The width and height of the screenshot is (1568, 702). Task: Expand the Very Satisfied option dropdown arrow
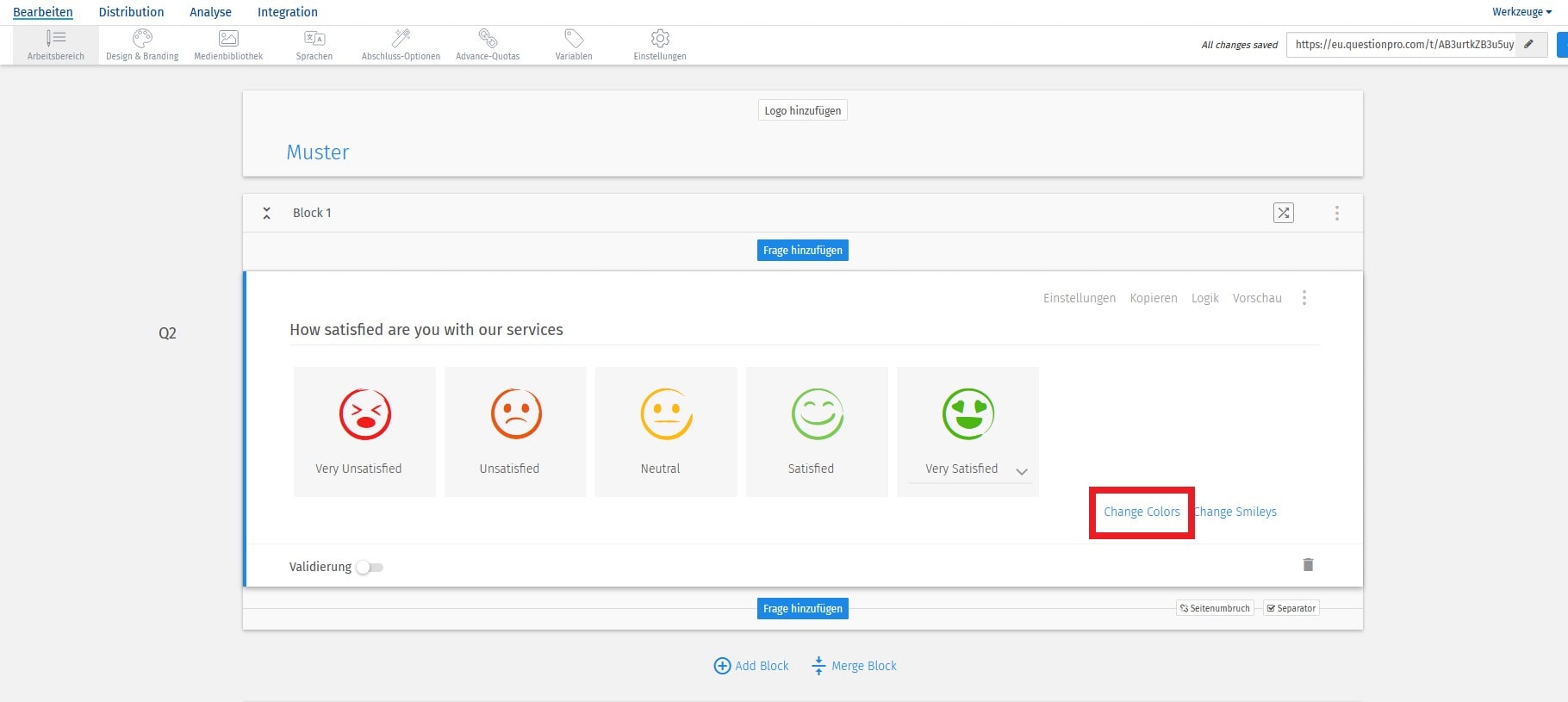click(1022, 472)
